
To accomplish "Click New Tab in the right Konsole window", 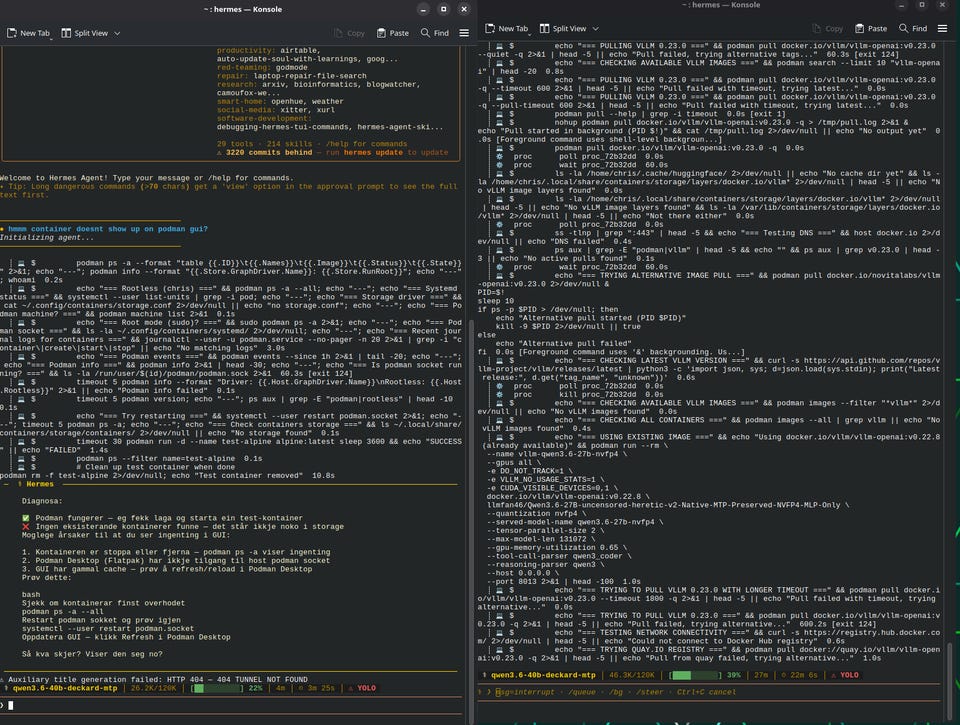I will point(506,28).
